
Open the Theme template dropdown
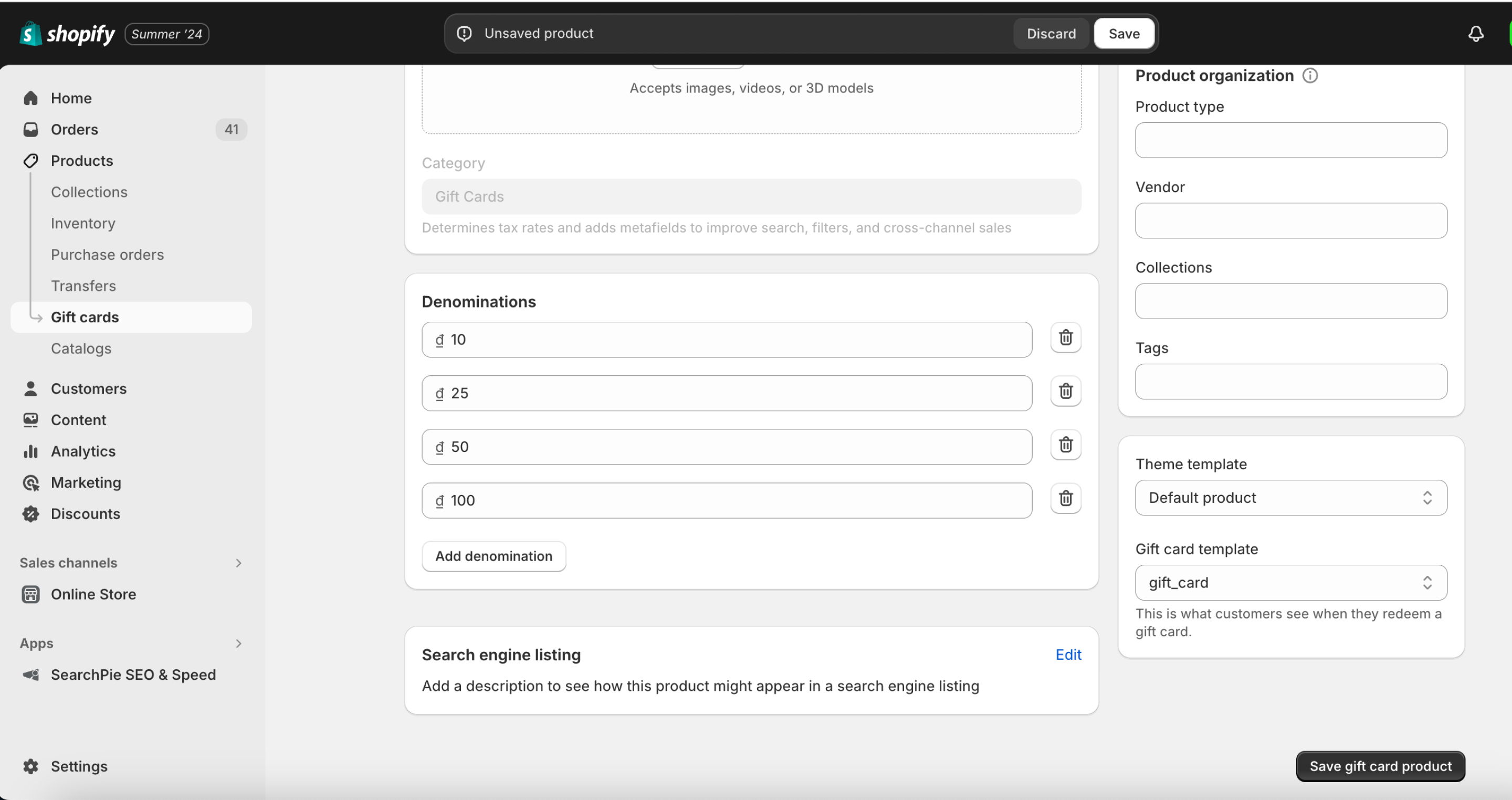click(1291, 498)
